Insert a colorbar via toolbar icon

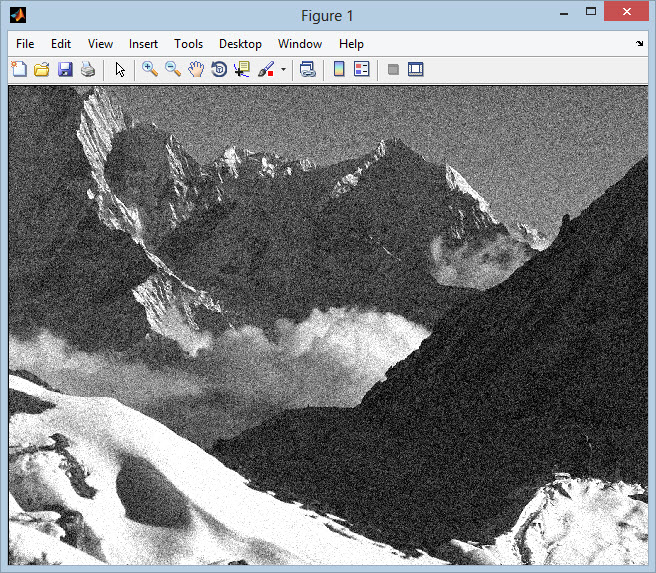pyautogui.click(x=339, y=69)
